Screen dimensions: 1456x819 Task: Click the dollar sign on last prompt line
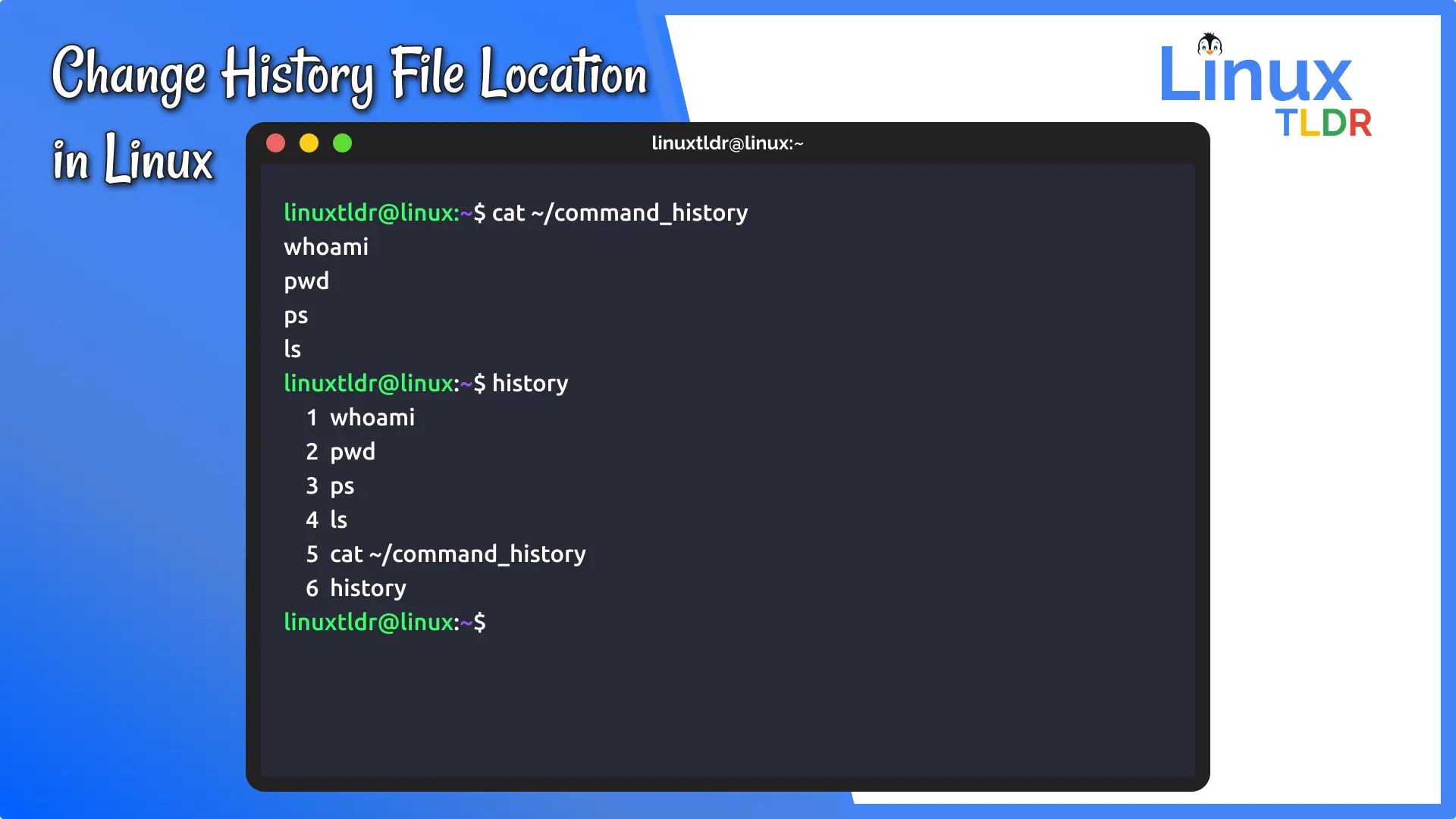(481, 623)
